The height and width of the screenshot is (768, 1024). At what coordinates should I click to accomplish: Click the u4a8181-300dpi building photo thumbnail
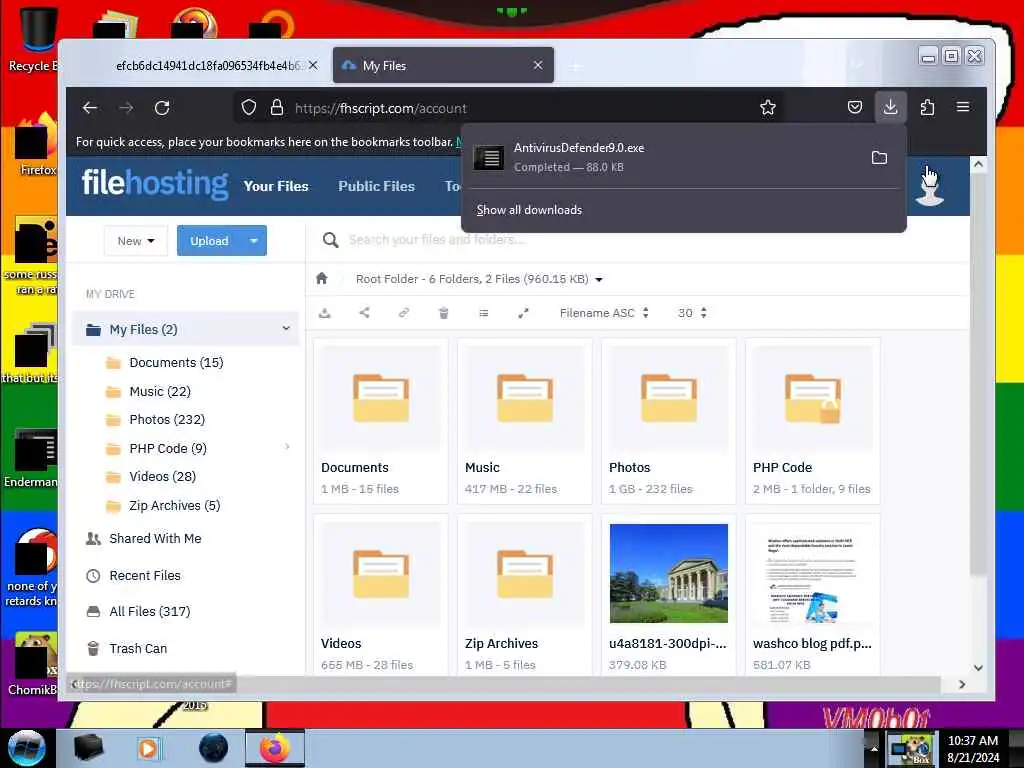pyautogui.click(x=669, y=573)
